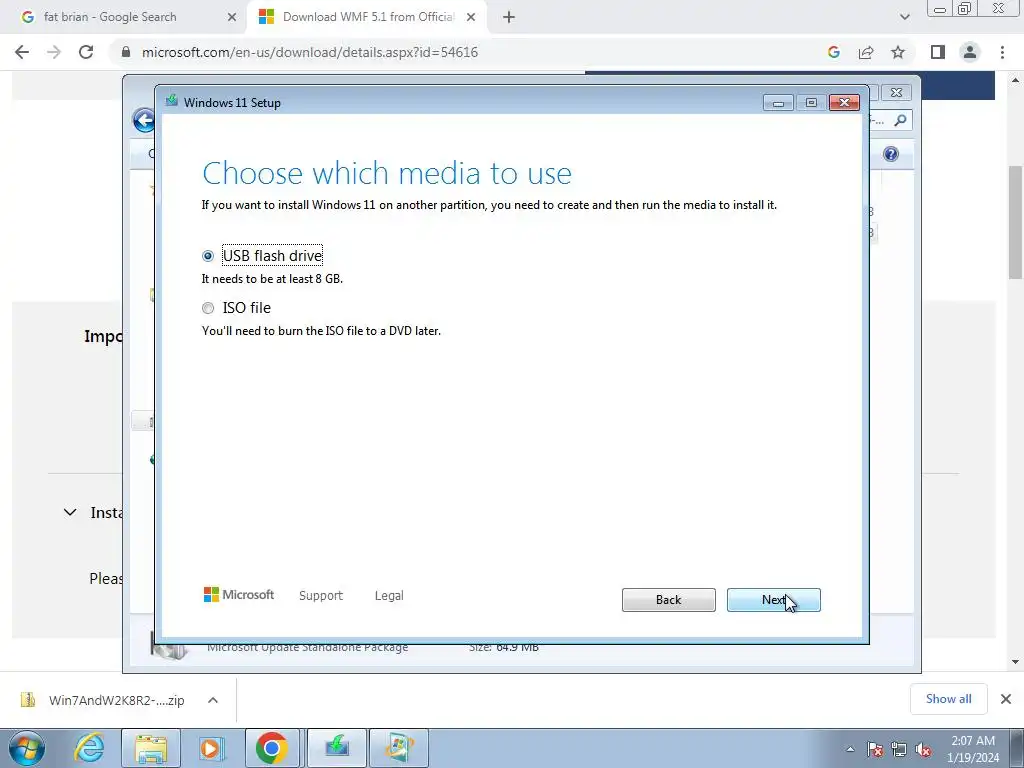Open a new Chrome tab

(509, 17)
